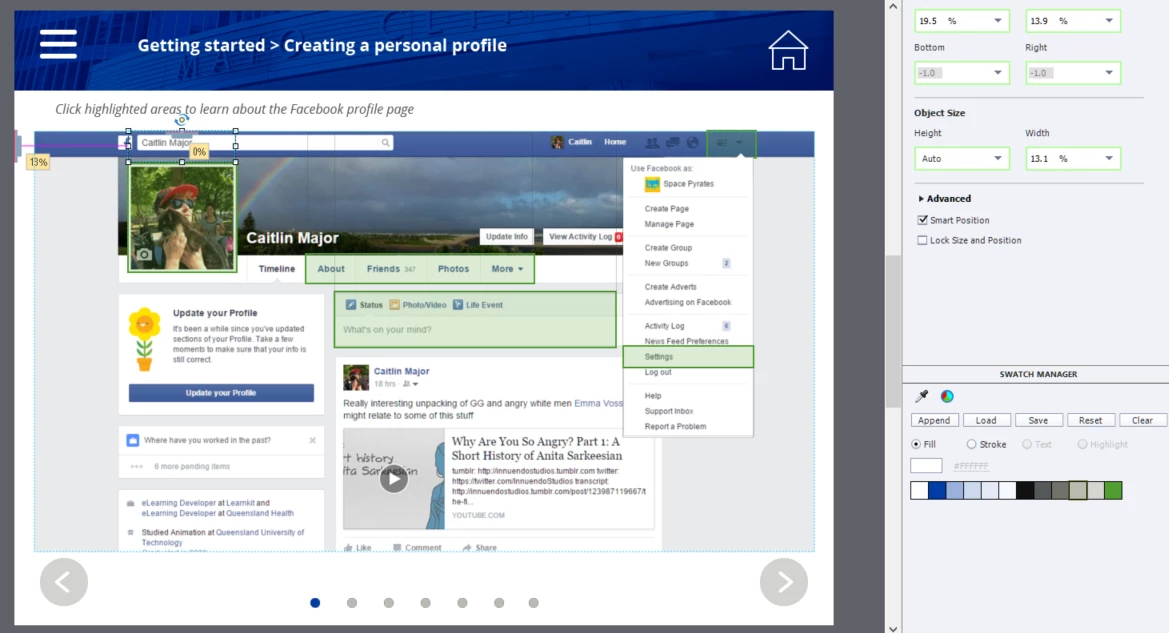This screenshot has width=1169, height=633.
Task: Open the messages icon in Facebook bar
Action: (672, 142)
